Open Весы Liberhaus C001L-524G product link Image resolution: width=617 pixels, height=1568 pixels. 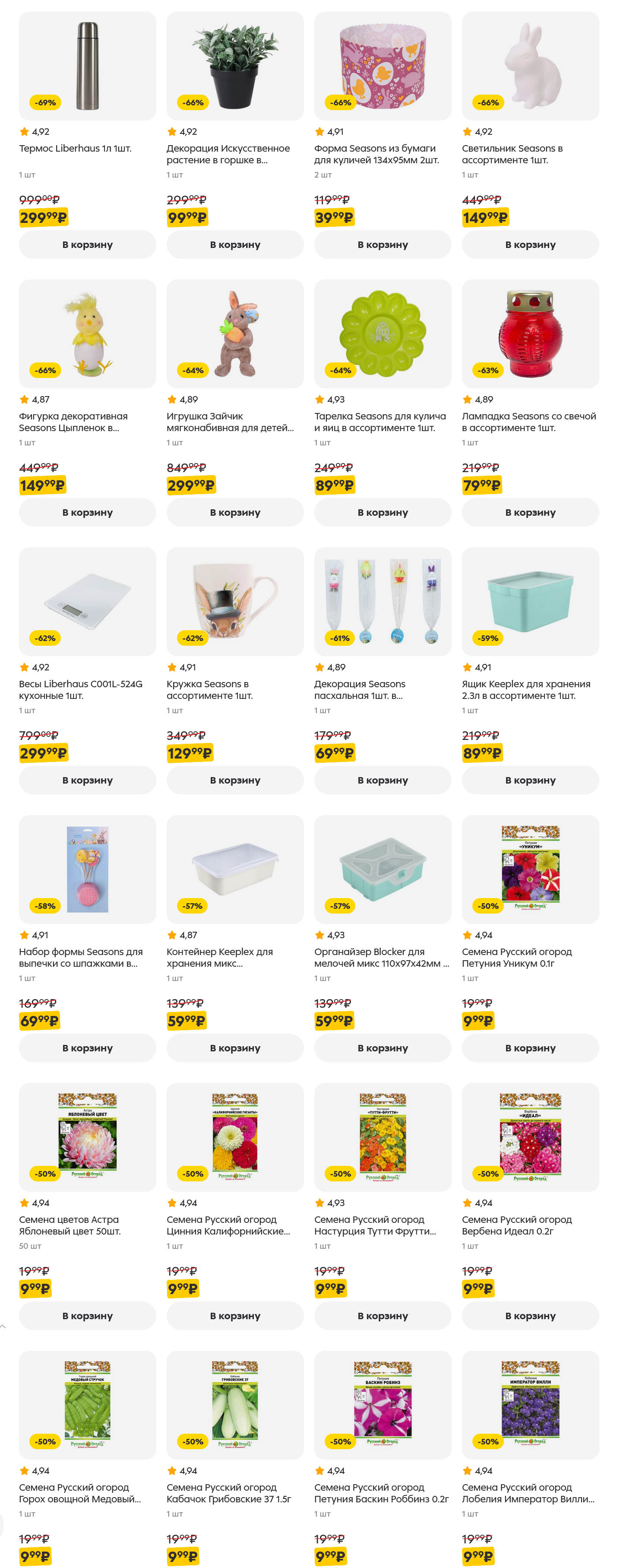(80, 690)
